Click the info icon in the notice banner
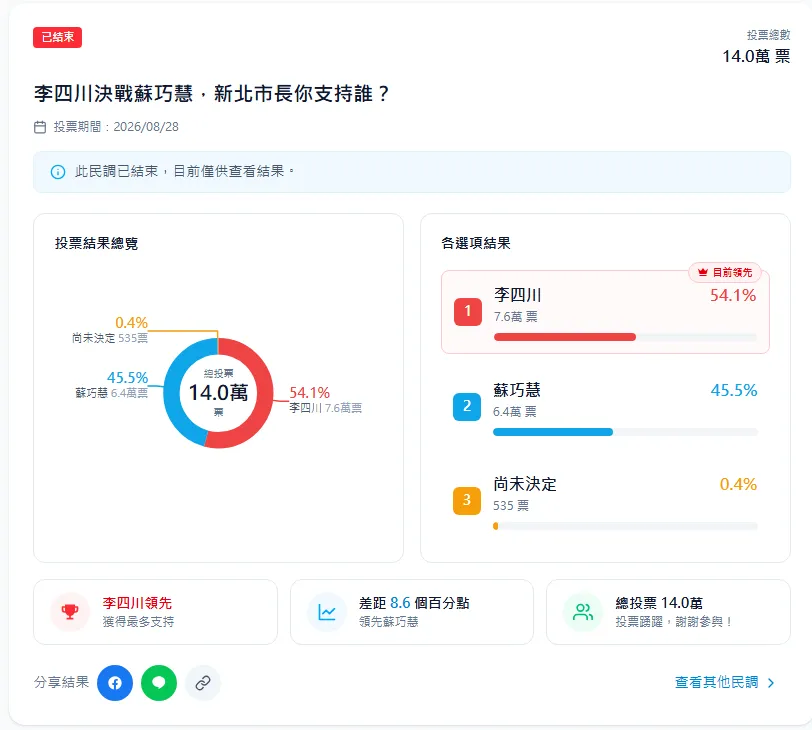 [58, 172]
